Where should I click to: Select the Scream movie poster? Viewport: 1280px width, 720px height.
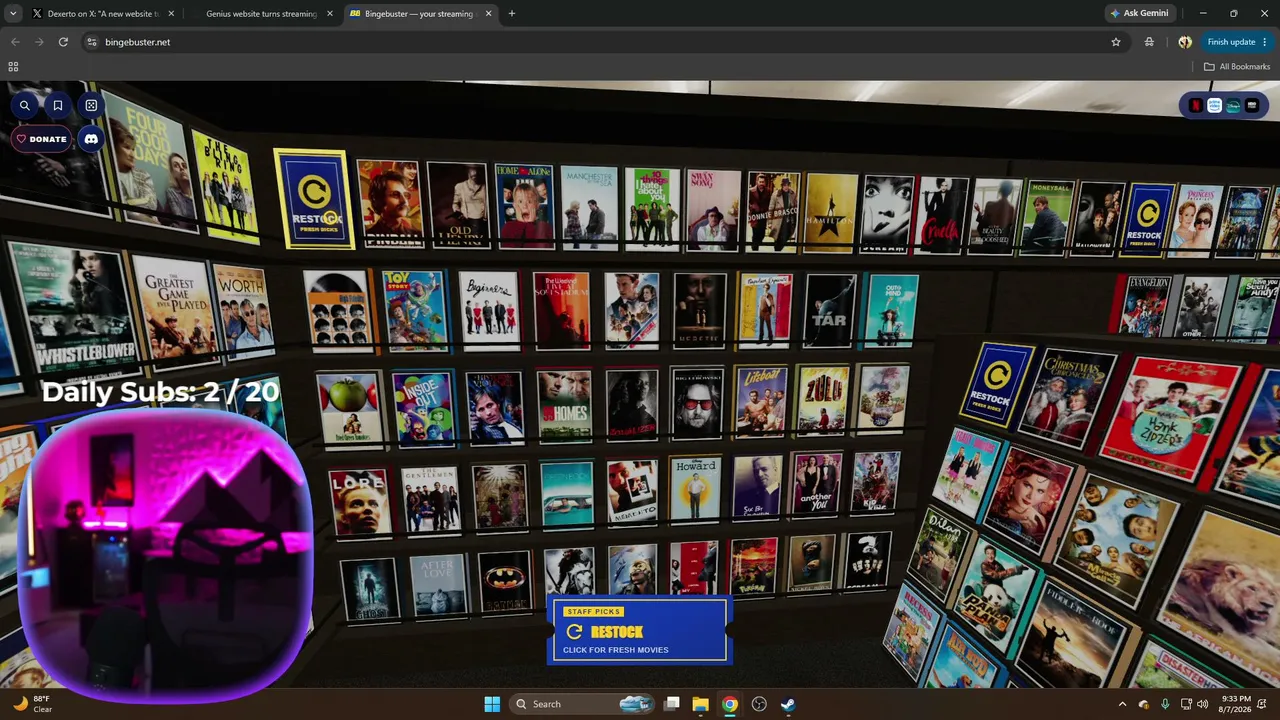pyautogui.click(x=888, y=214)
